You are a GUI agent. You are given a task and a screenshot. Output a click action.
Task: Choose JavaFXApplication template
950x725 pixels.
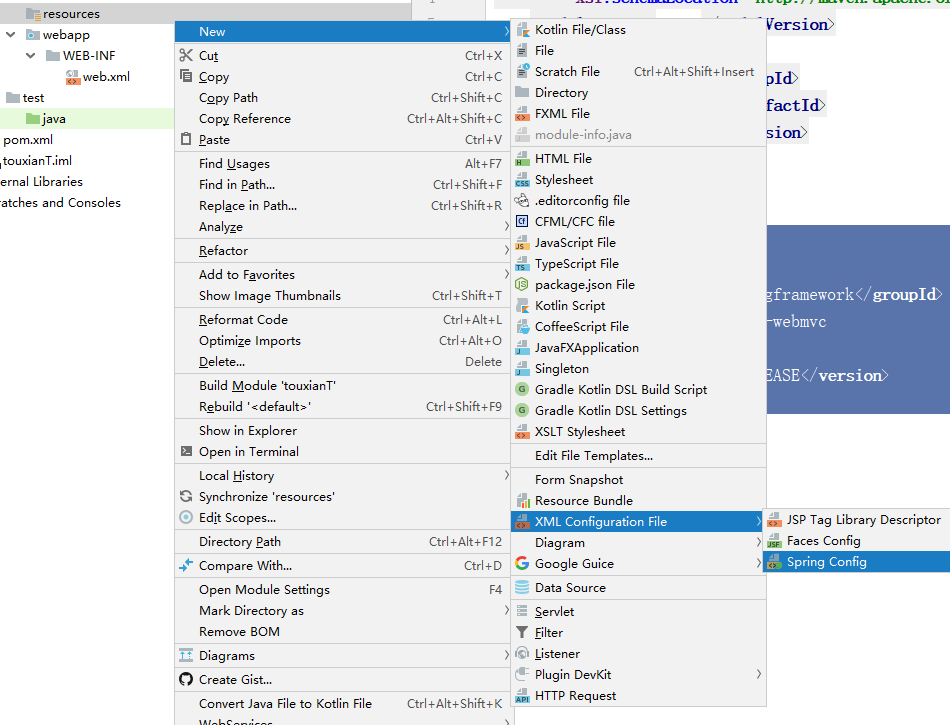tap(639, 348)
